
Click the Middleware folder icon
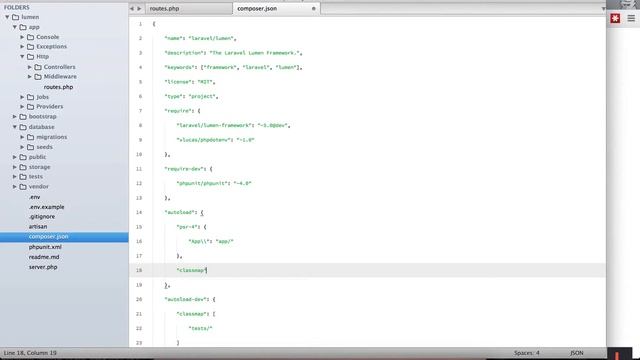(x=38, y=76)
